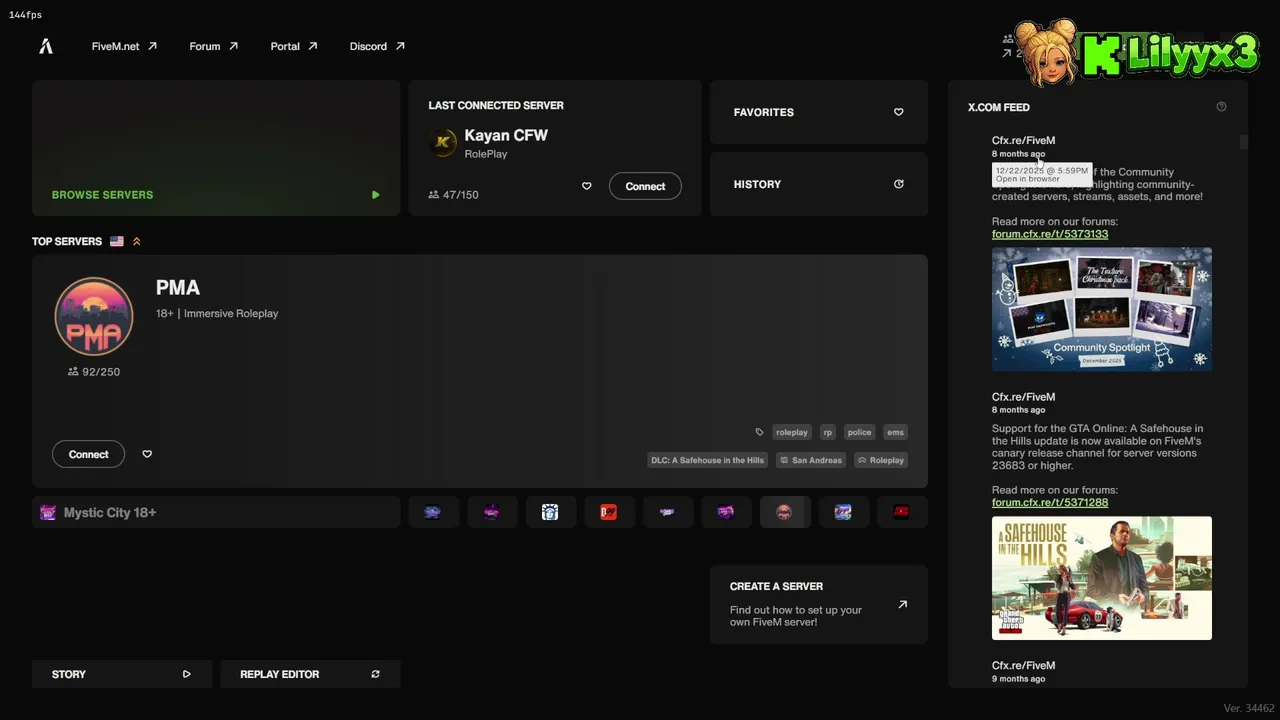Screen dimensions: 1280x720
Task: Select the Mystic City 18+ server row
Action: pyautogui.click(x=216, y=512)
